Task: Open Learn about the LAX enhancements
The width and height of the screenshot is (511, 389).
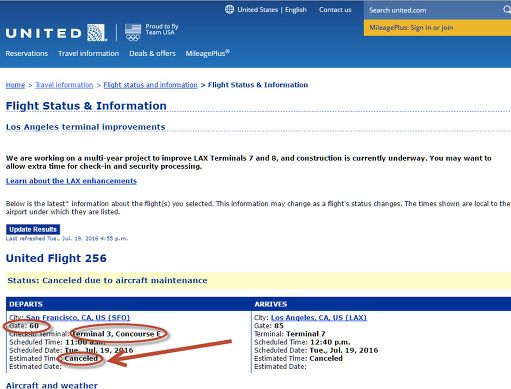Action: [x=71, y=181]
